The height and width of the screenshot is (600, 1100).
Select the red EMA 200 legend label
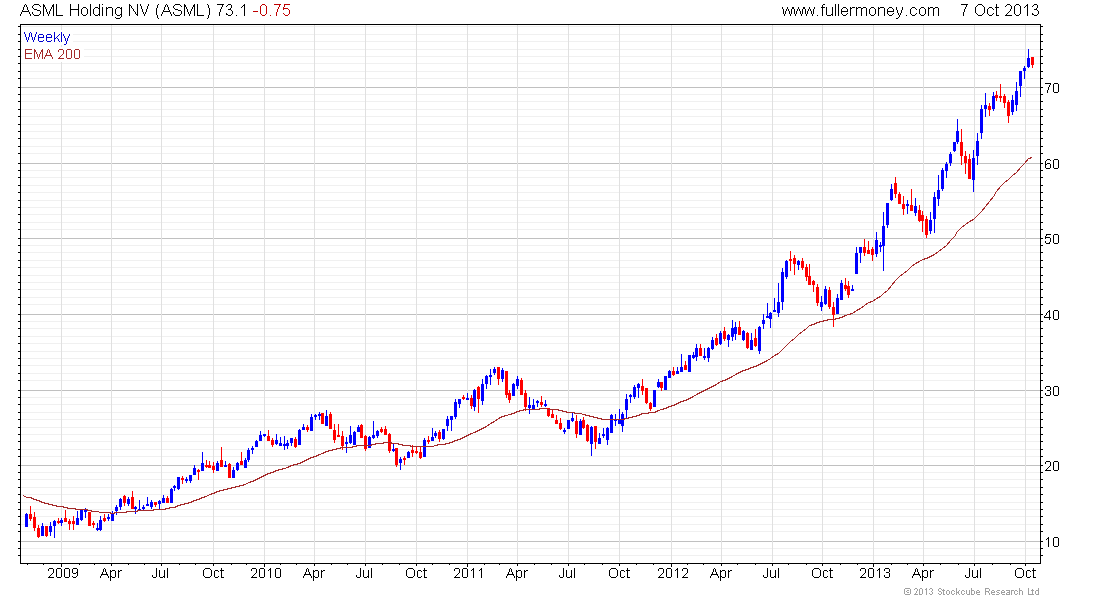(52, 54)
